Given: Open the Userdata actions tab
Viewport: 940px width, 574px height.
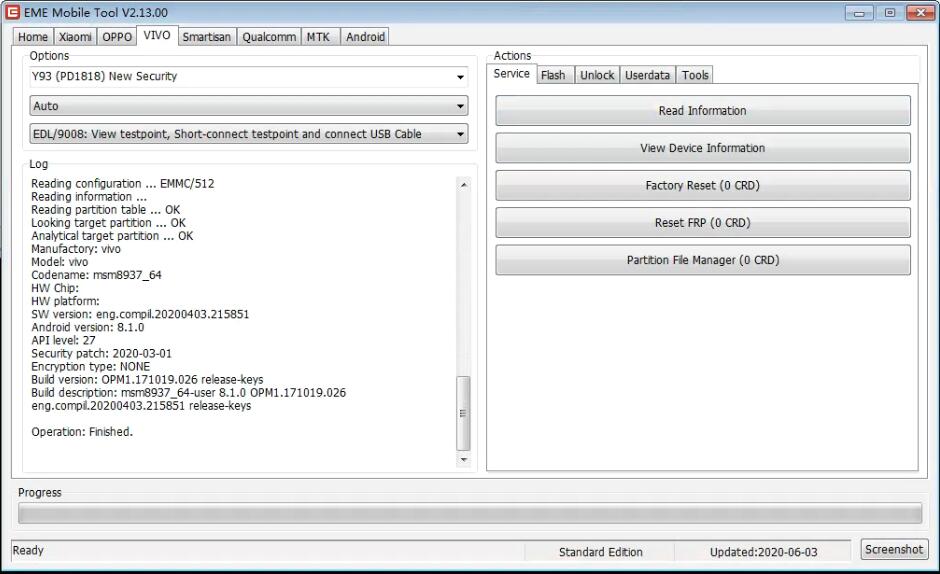Looking at the screenshot, I should pos(647,75).
